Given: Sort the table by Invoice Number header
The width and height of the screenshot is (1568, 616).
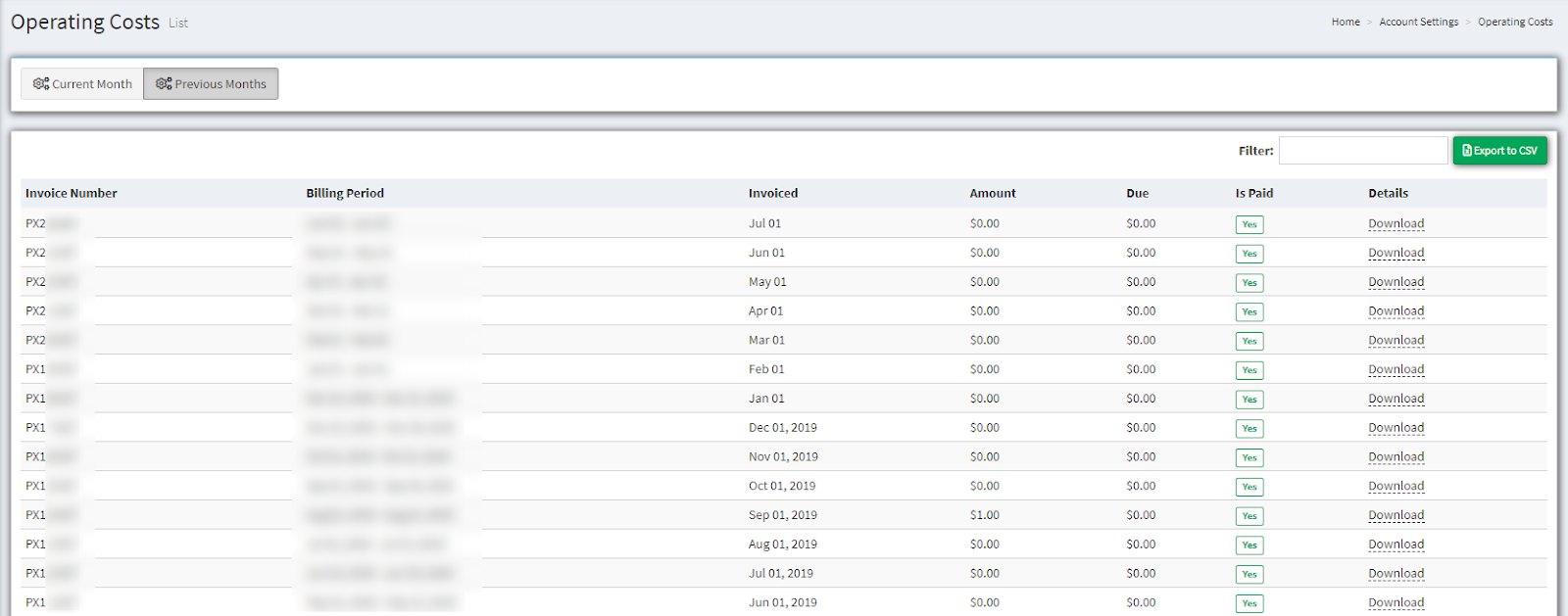Looking at the screenshot, I should 72,193.
